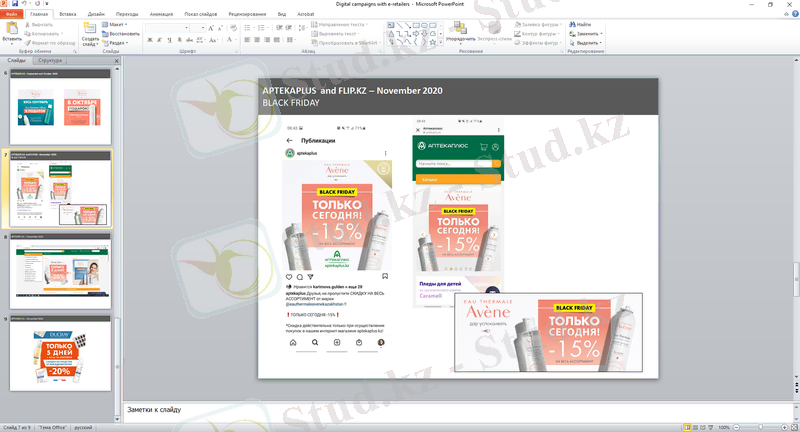Click Find (Найти) binoculars button
This screenshot has height=432, width=800.
(580, 24)
